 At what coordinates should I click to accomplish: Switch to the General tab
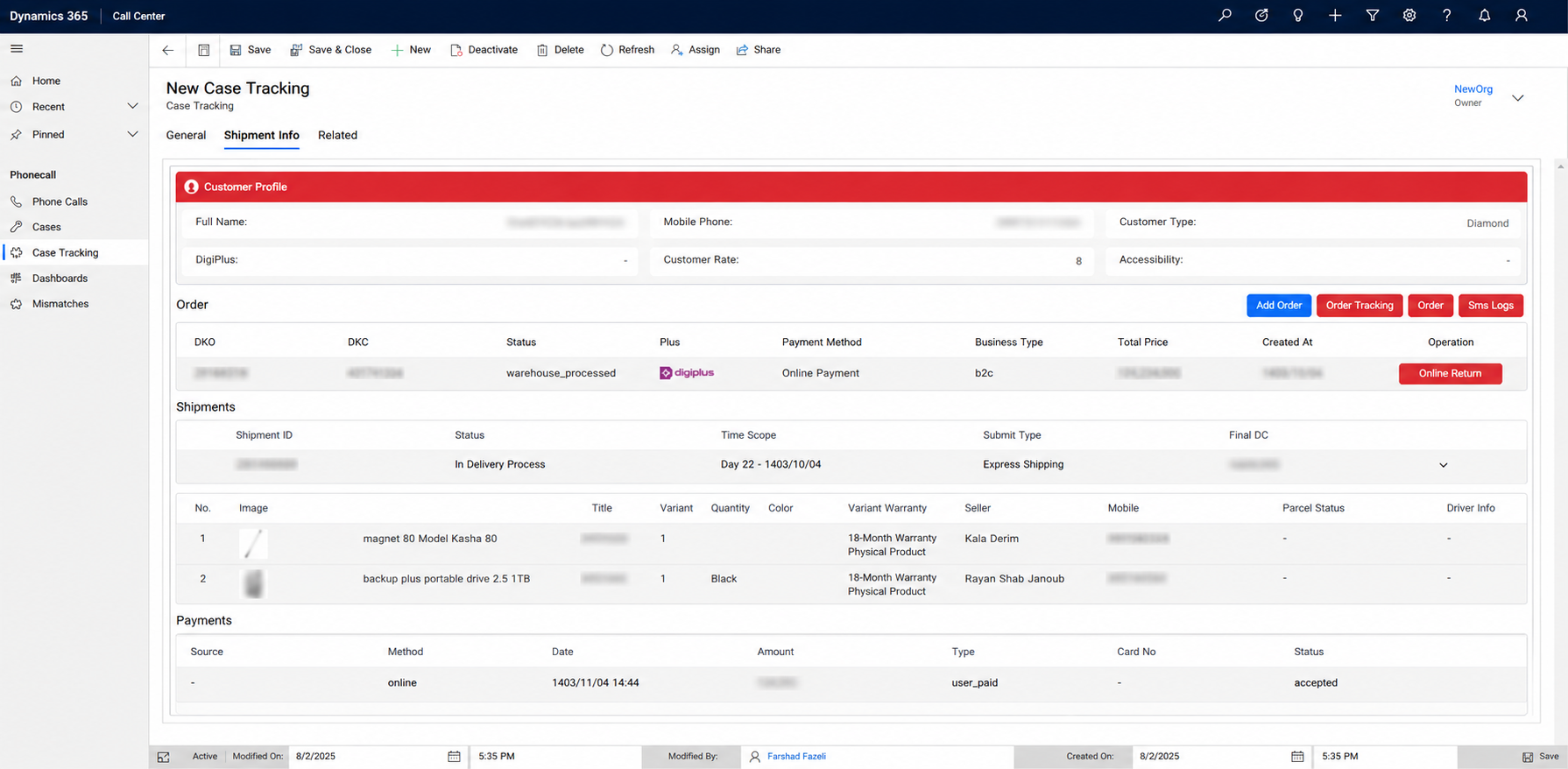point(186,135)
